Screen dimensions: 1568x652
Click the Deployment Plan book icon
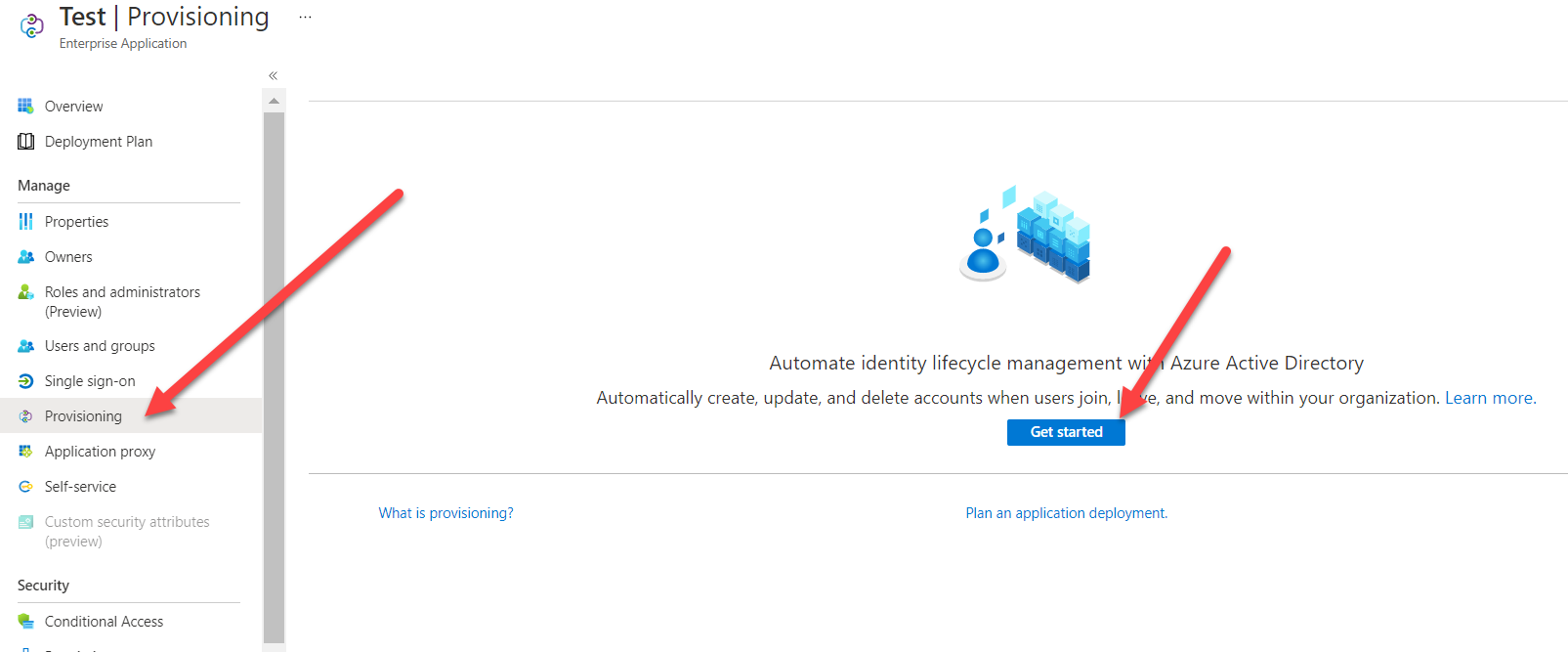[x=25, y=142]
